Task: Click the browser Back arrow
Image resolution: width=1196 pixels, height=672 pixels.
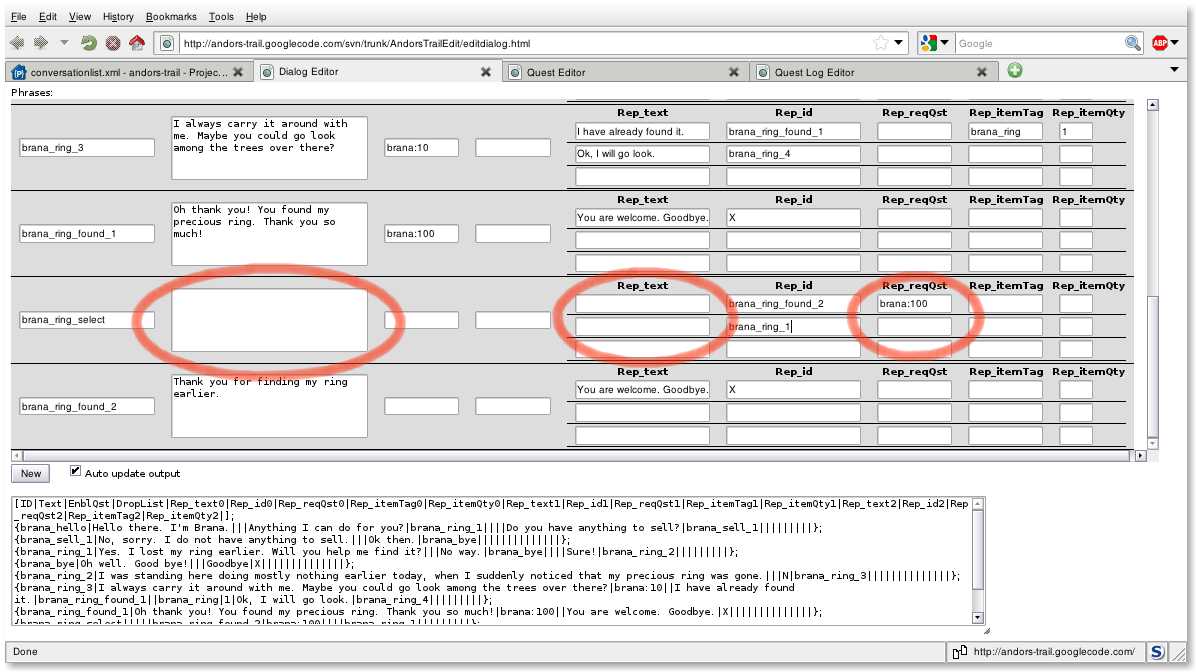Action: coord(17,43)
